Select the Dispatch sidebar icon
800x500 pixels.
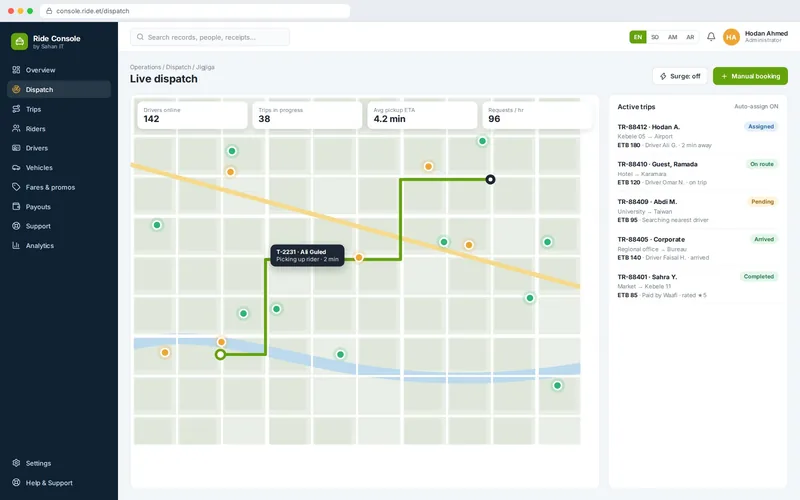click(x=16, y=89)
